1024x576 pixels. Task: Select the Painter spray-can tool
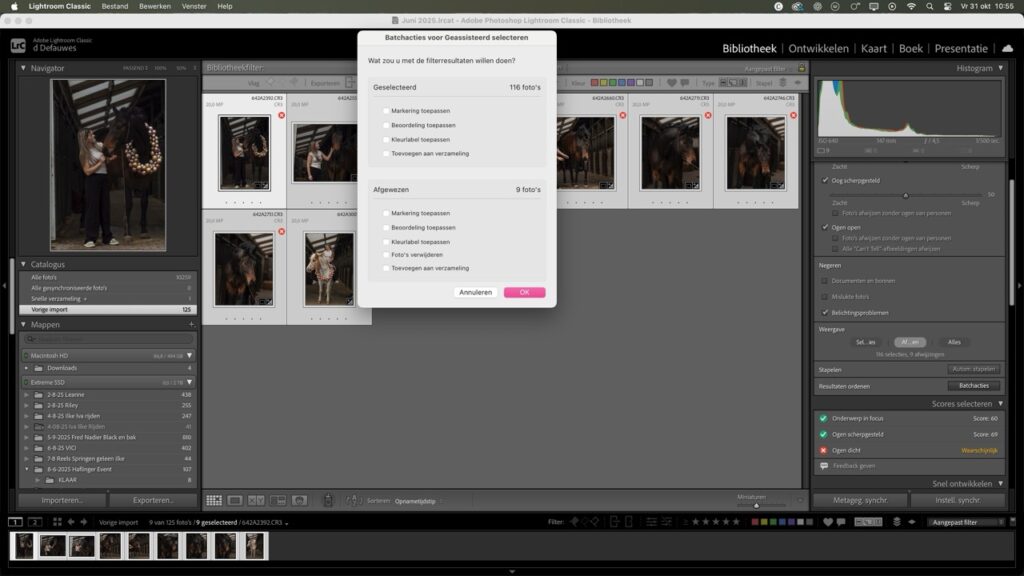(x=329, y=500)
